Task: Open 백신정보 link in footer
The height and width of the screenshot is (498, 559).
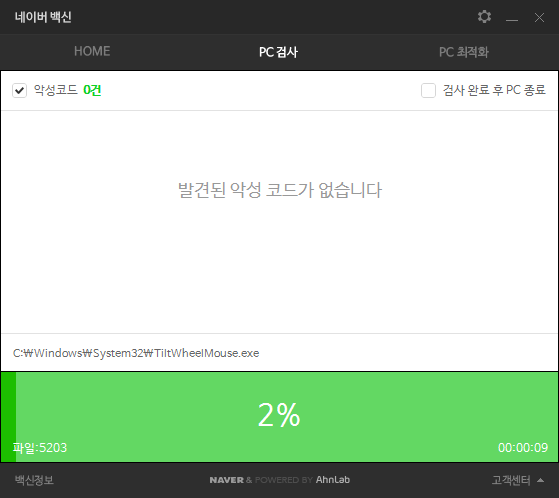Action: coord(34,480)
